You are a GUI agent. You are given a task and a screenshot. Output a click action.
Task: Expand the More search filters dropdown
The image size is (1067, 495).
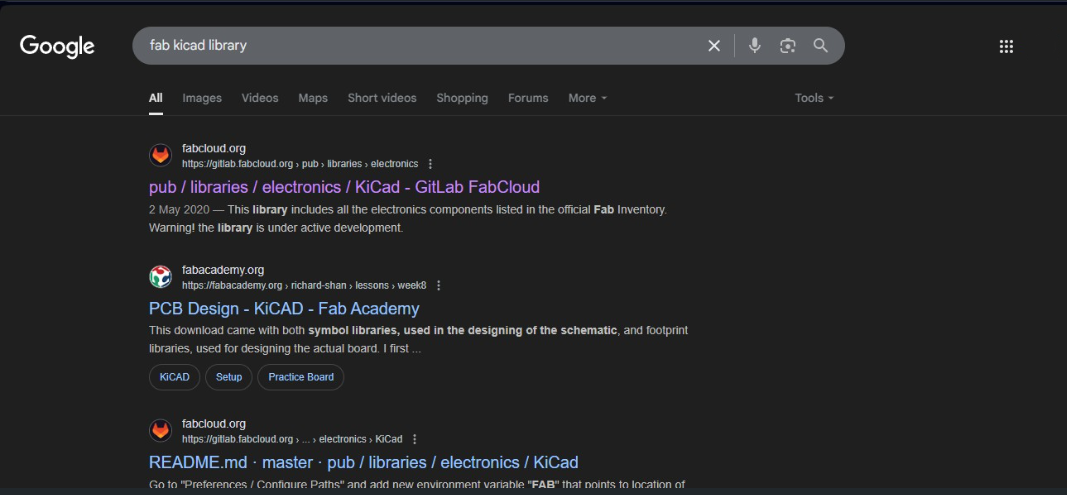click(588, 98)
